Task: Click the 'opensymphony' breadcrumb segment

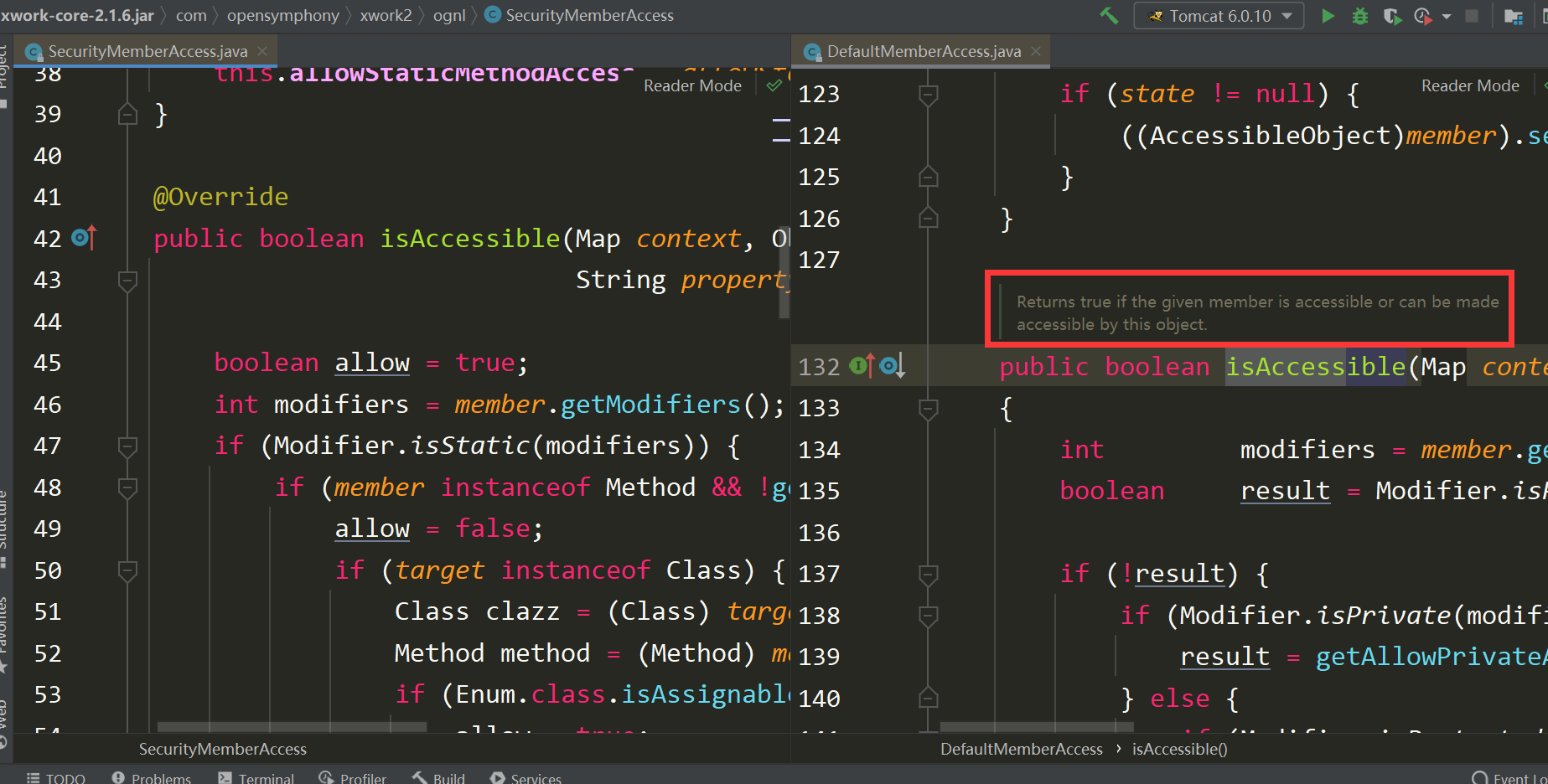Action: point(283,15)
